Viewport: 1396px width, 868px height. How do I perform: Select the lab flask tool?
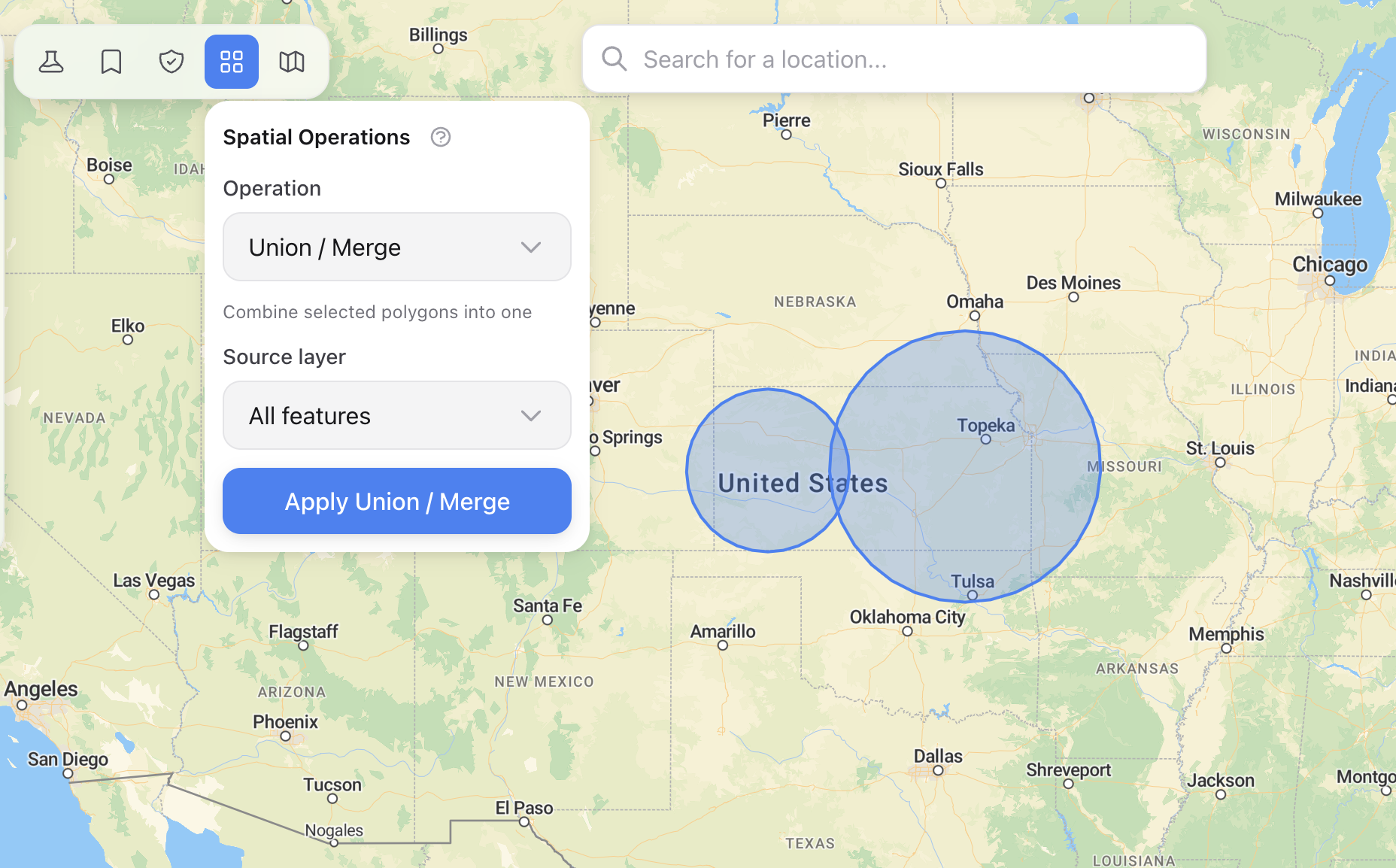51,62
